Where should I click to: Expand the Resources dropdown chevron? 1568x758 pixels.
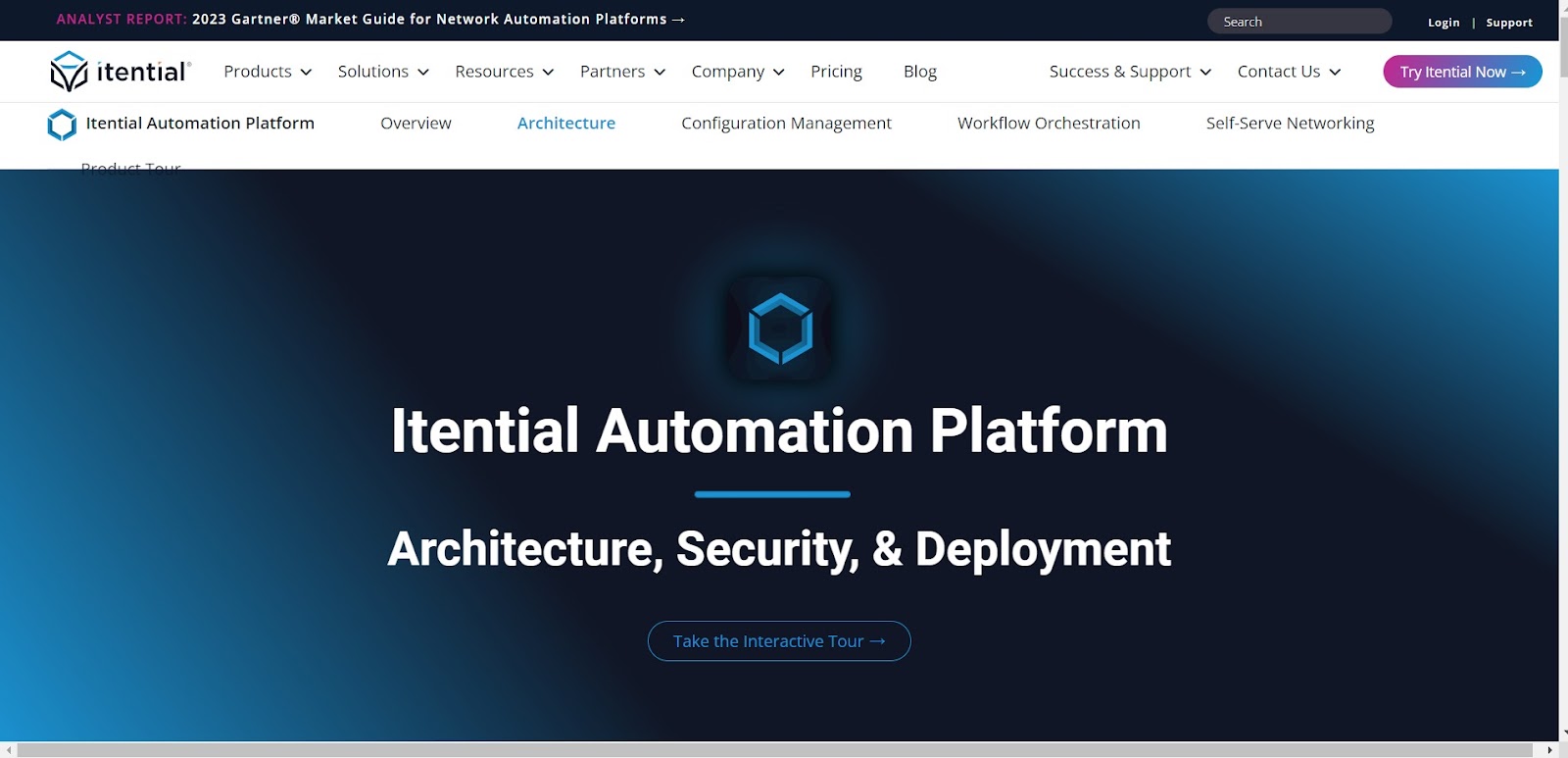click(x=548, y=73)
